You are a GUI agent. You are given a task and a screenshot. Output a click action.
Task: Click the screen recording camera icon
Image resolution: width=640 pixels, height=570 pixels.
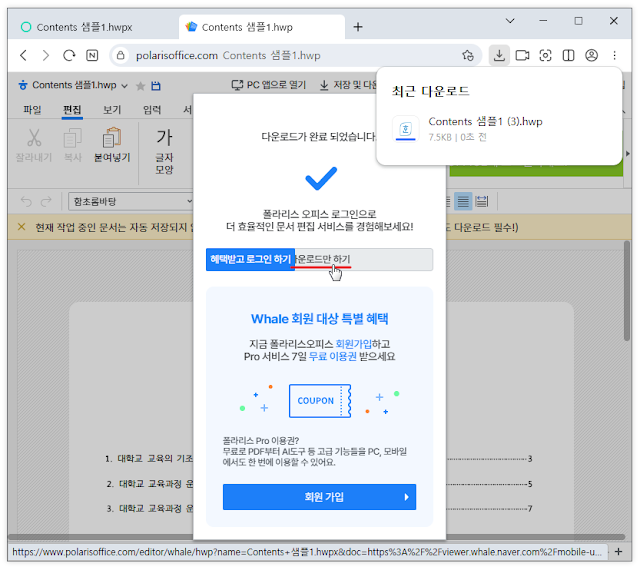[522, 55]
